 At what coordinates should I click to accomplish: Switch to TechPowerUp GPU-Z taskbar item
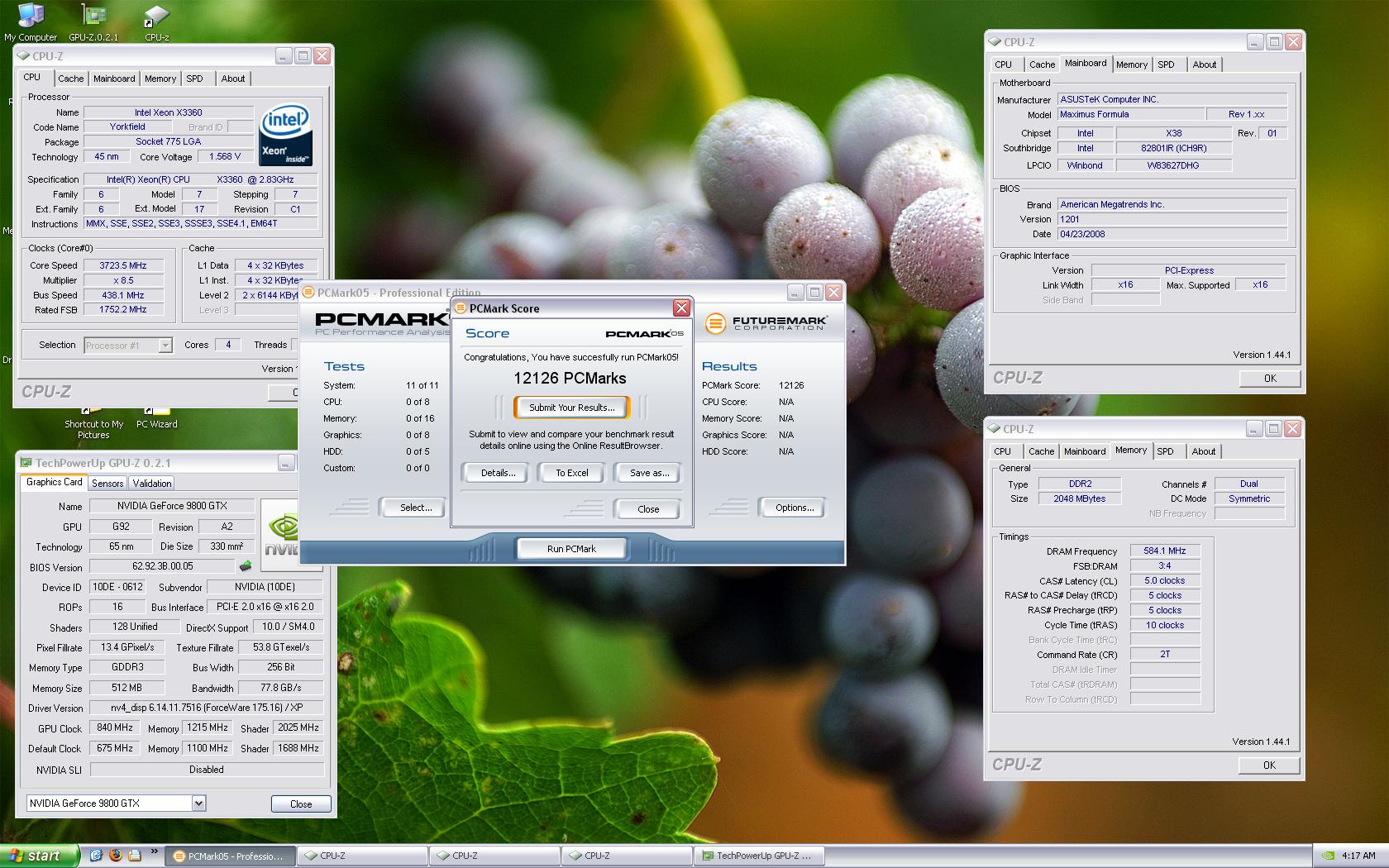pos(759,856)
